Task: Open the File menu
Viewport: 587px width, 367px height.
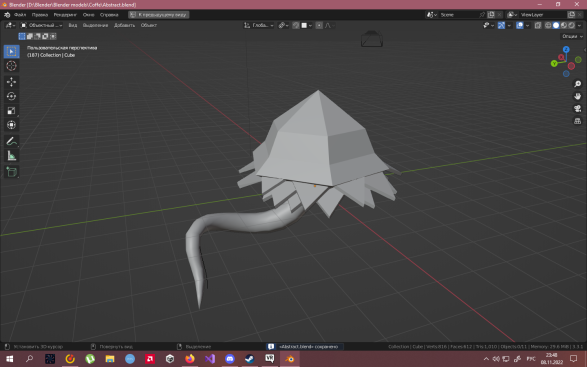Action: coord(20,15)
